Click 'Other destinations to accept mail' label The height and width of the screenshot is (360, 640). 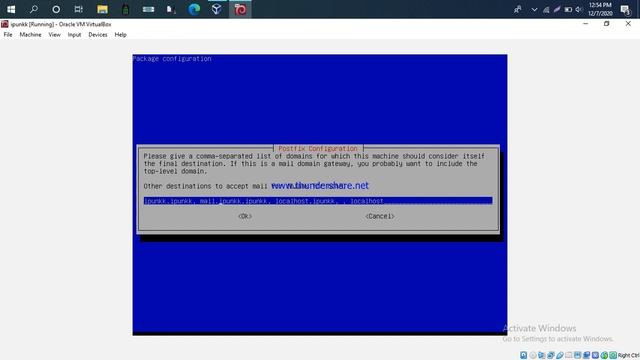(x=206, y=186)
